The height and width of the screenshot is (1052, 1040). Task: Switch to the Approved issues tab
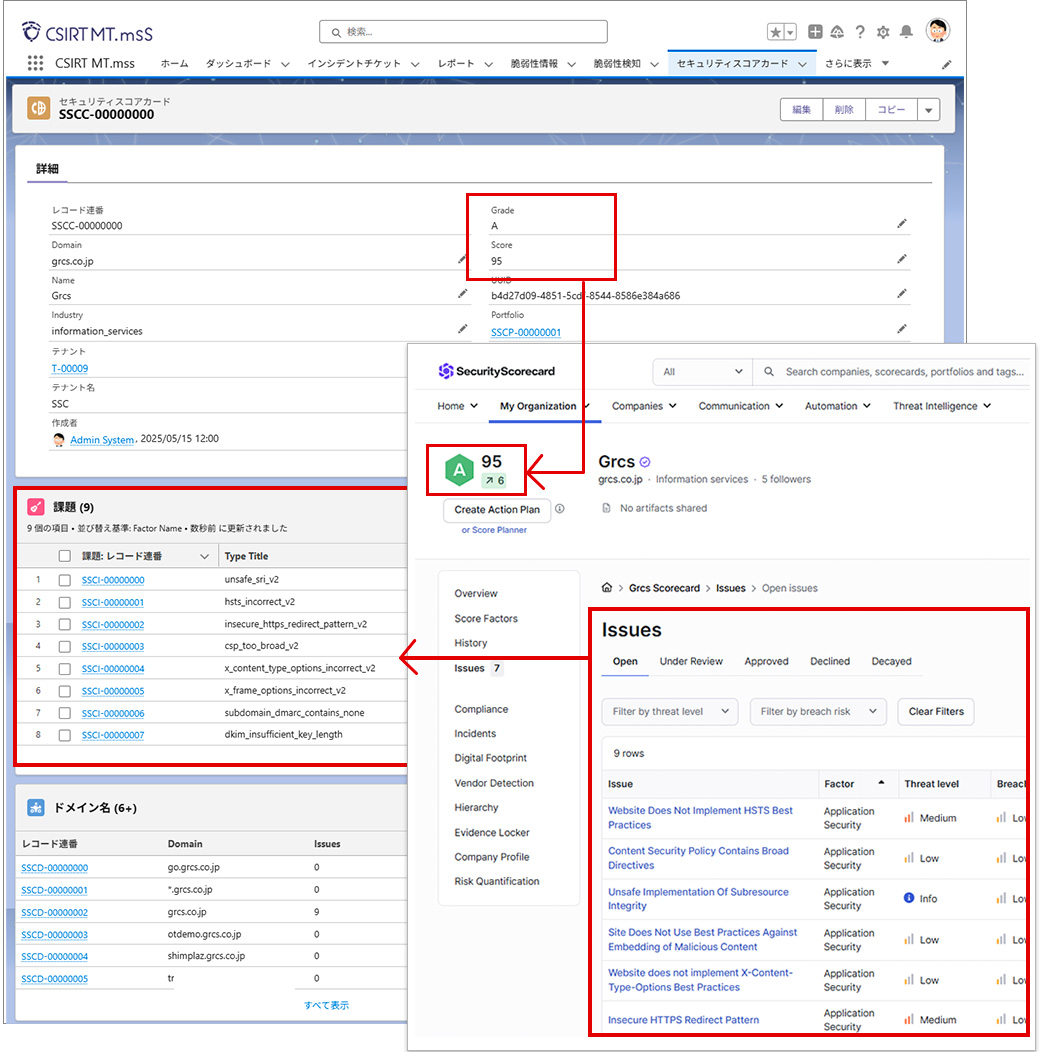766,661
